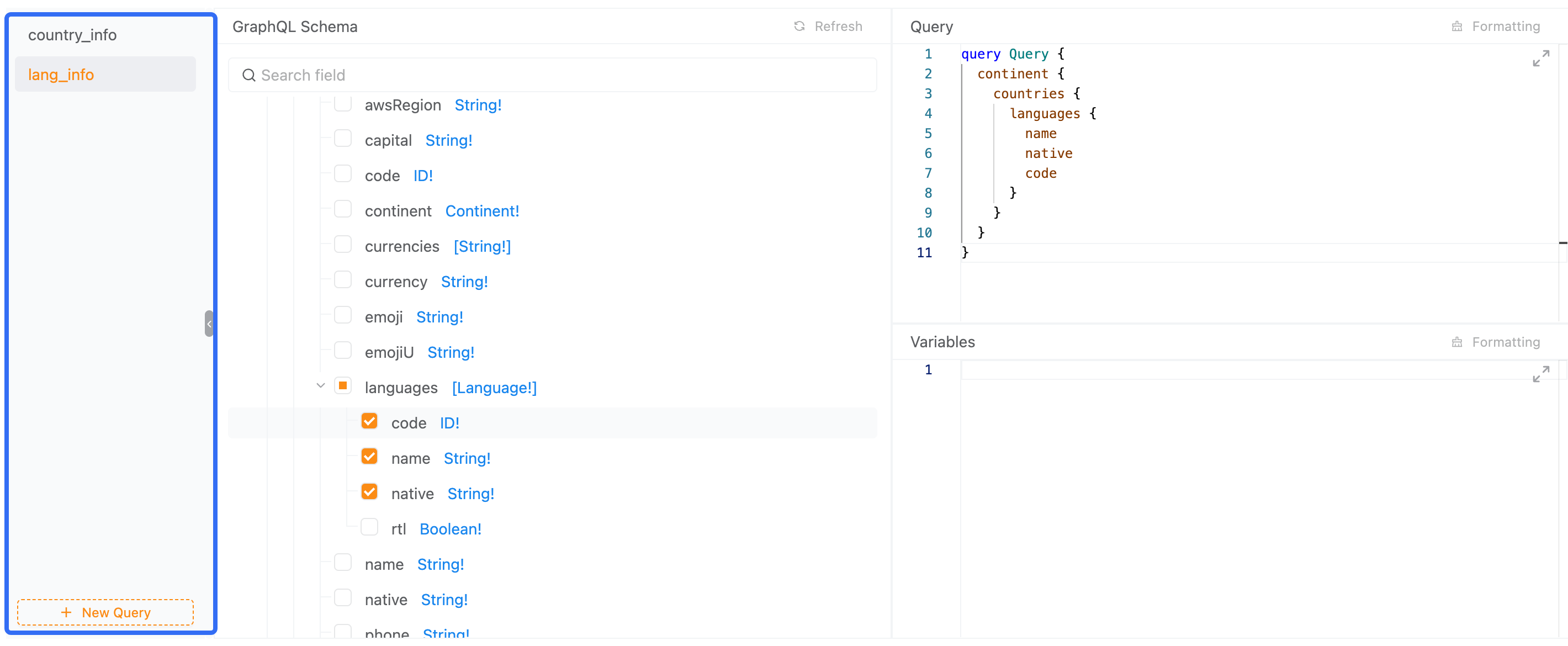1568x646 pixels.
Task: Check the country name String! checkbox
Action: (343, 563)
